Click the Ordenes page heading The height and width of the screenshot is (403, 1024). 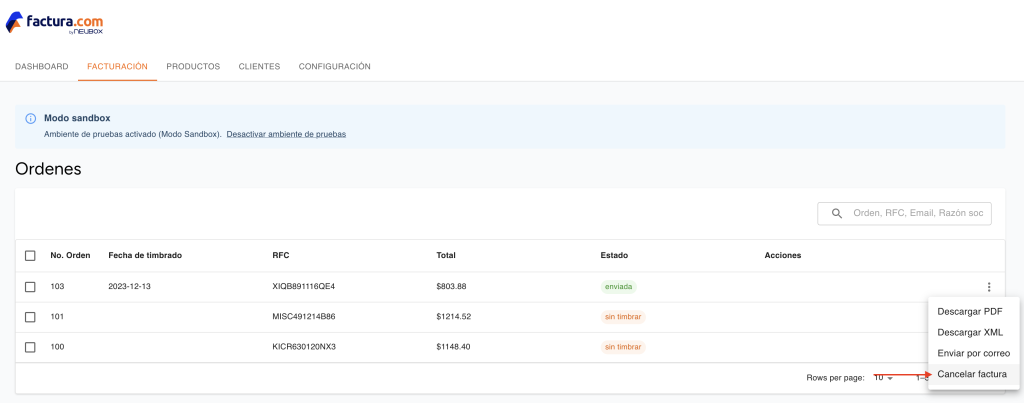pos(48,169)
